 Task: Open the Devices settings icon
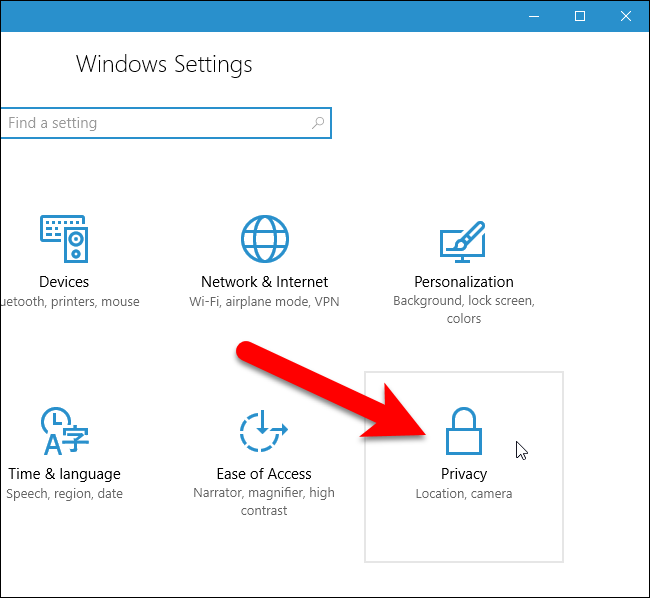64,239
